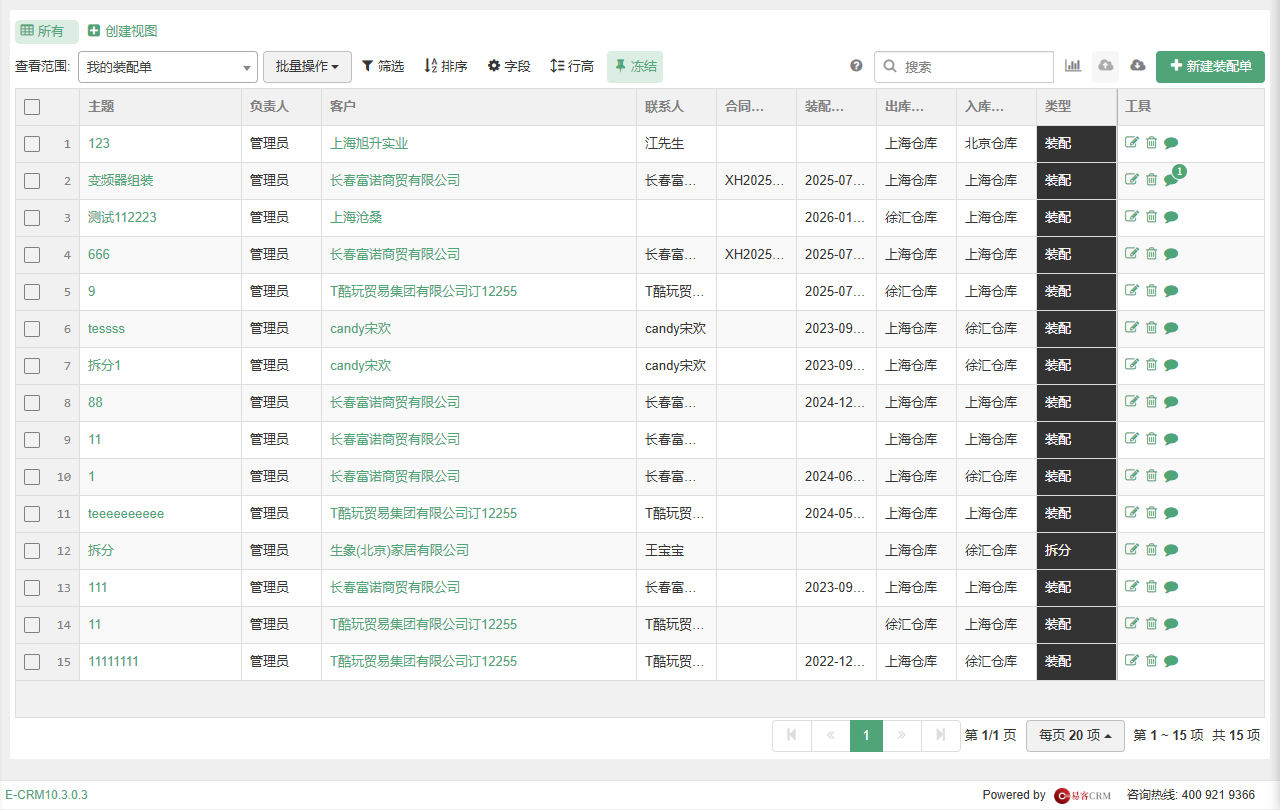Click 创建视图 to add a view
1280x810 pixels.
(x=123, y=31)
